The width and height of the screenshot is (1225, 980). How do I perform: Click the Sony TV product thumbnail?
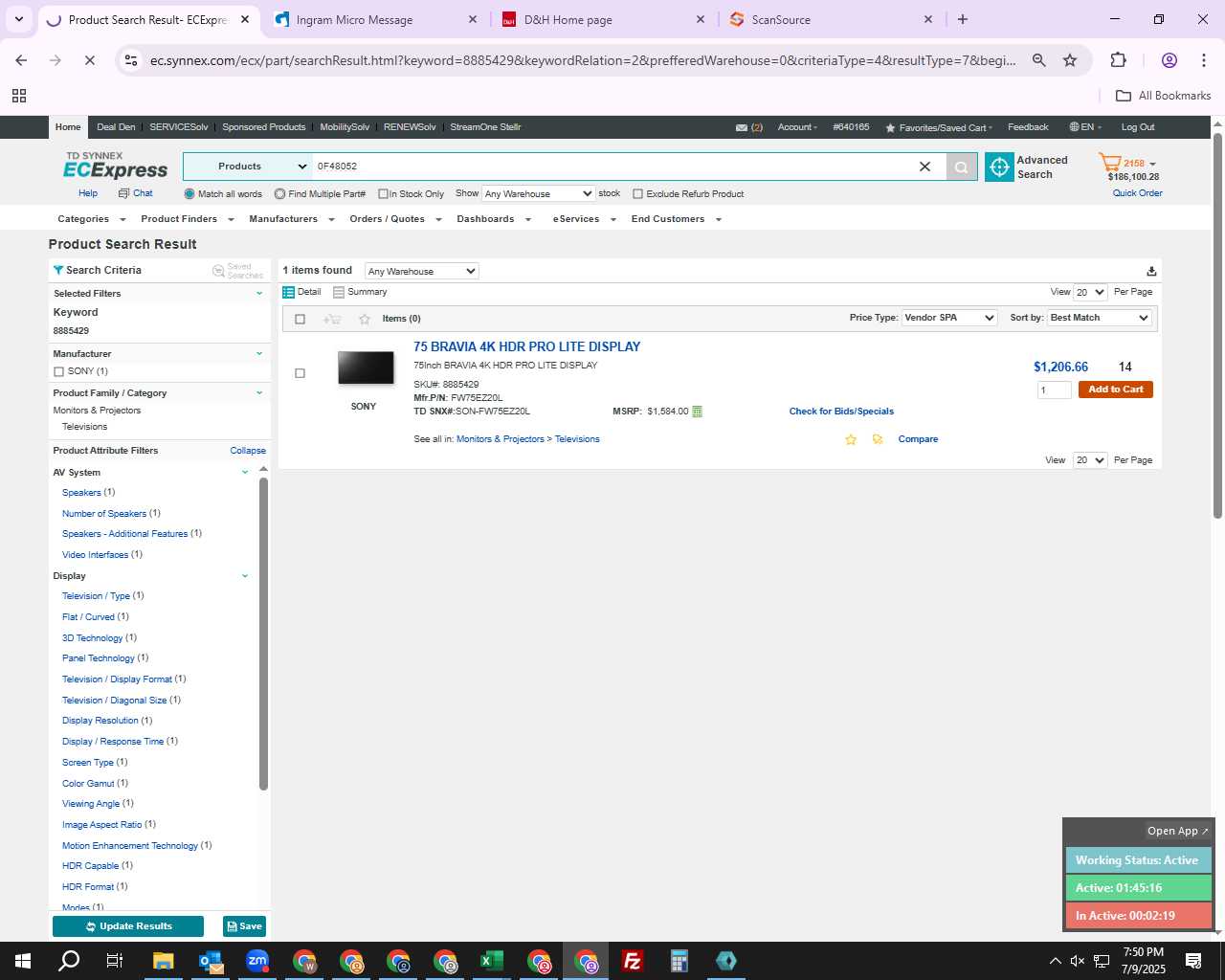coord(366,367)
